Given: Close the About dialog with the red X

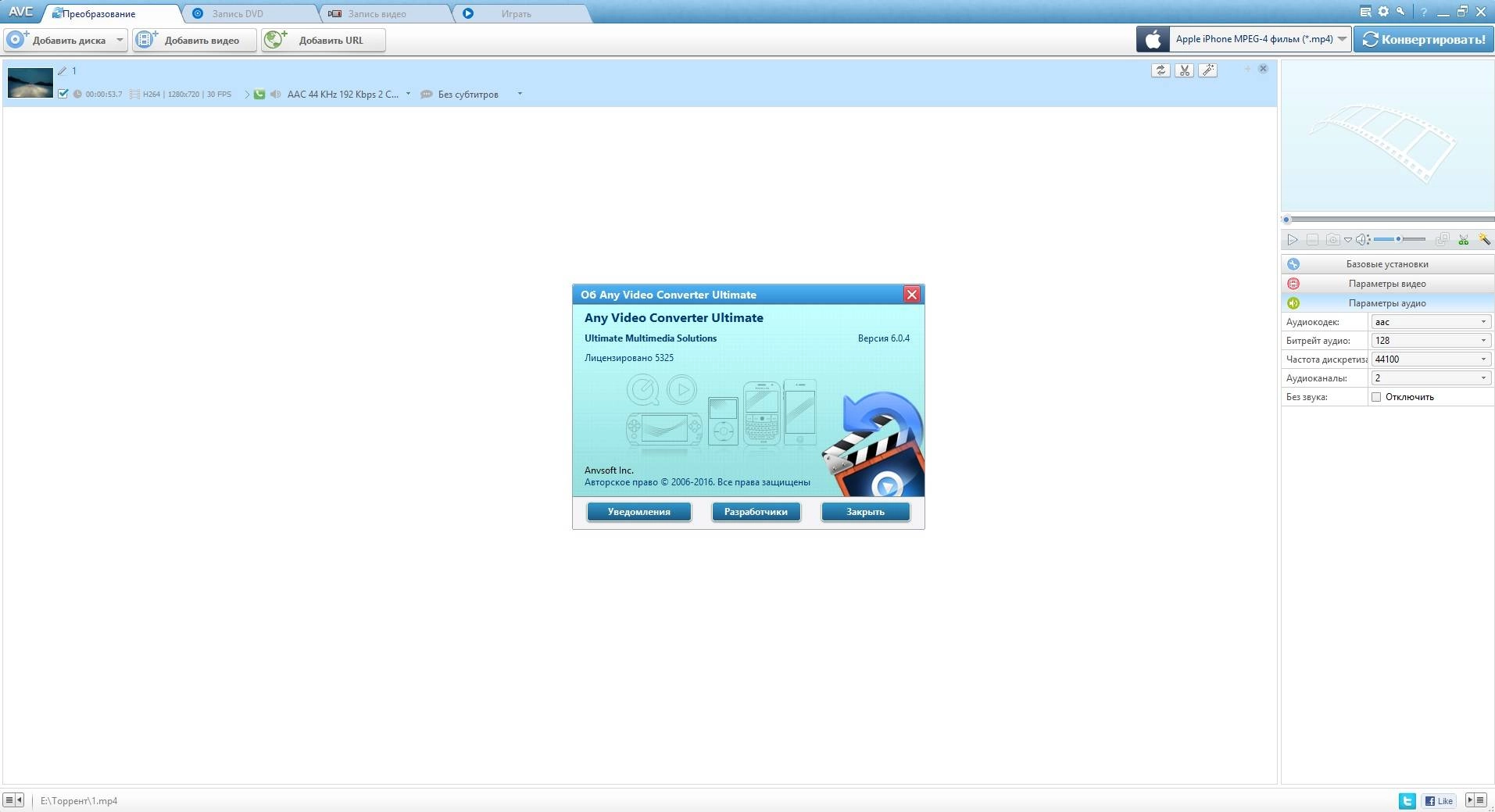Looking at the screenshot, I should [x=911, y=295].
